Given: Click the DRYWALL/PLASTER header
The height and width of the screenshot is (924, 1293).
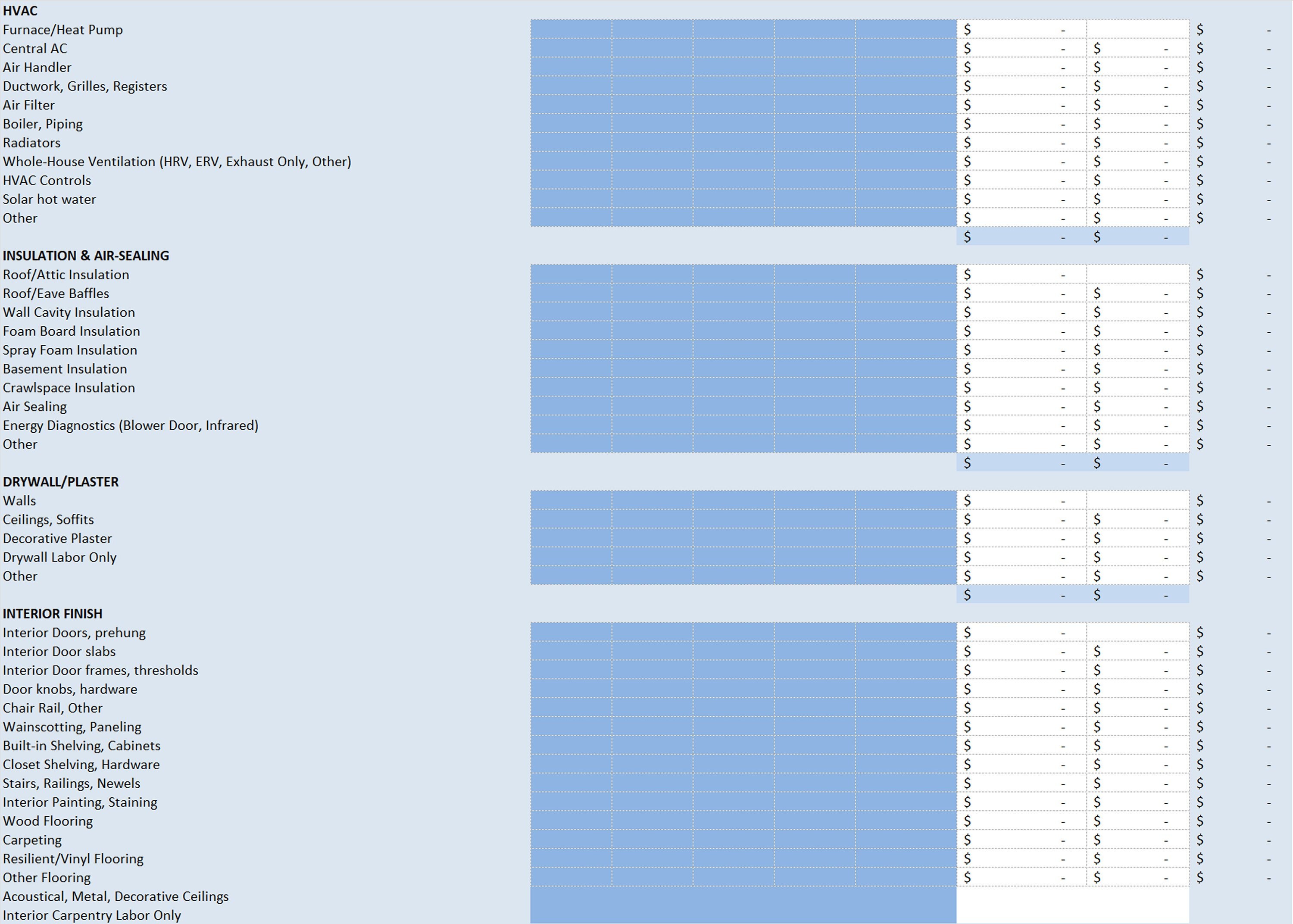Looking at the screenshot, I should [x=61, y=482].
